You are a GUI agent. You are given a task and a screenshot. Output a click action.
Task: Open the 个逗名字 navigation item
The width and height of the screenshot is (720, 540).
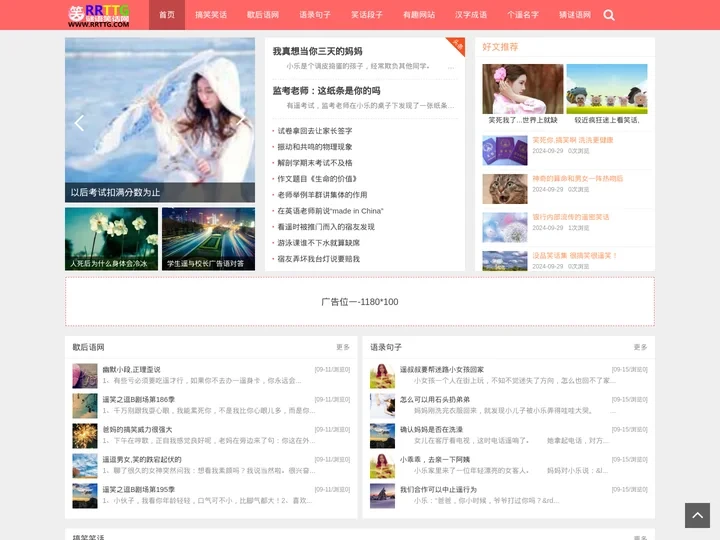click(x=523, y=15)
